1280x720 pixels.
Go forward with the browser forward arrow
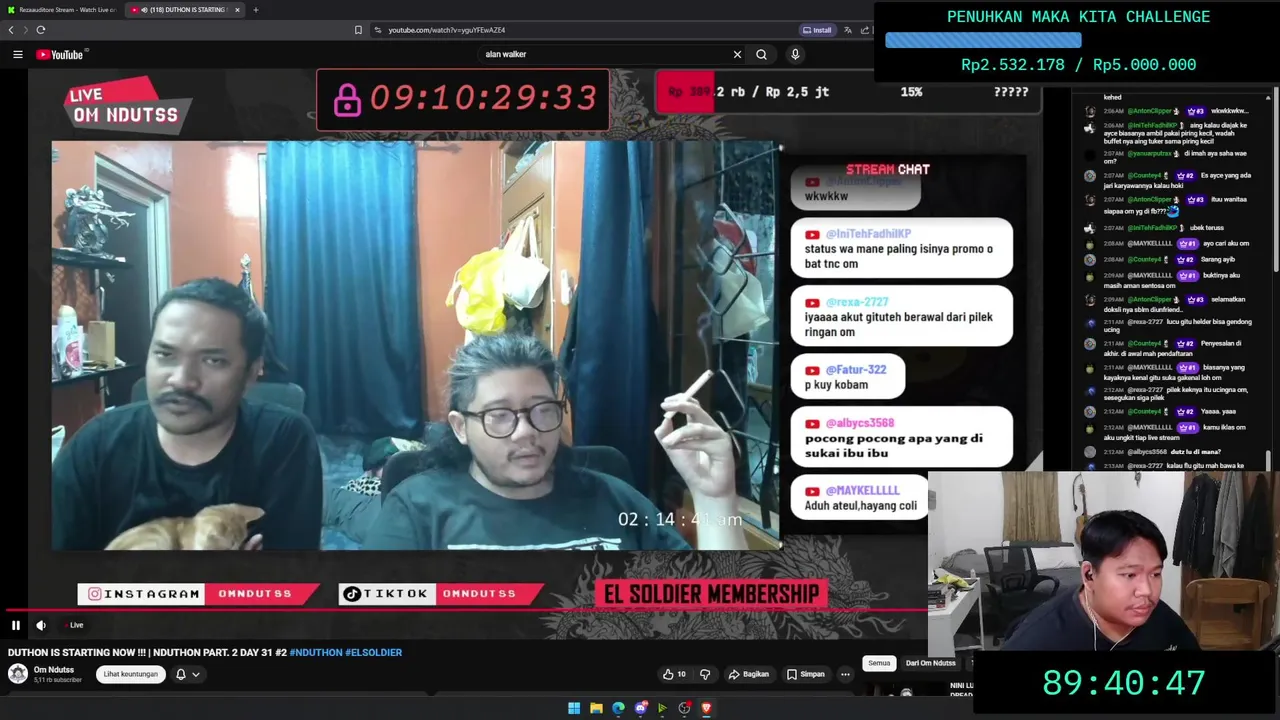coord(25,30)
